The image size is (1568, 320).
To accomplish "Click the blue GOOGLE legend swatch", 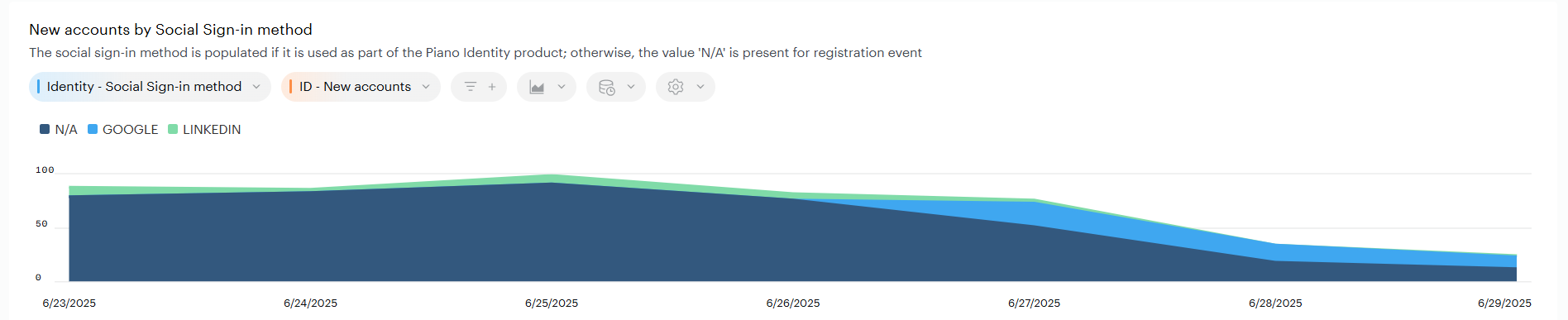I will point(93,129).
